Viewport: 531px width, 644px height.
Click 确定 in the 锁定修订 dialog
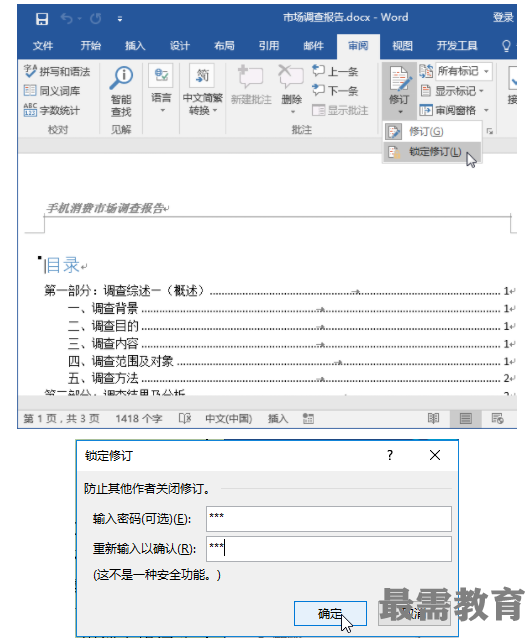[330, 614]
